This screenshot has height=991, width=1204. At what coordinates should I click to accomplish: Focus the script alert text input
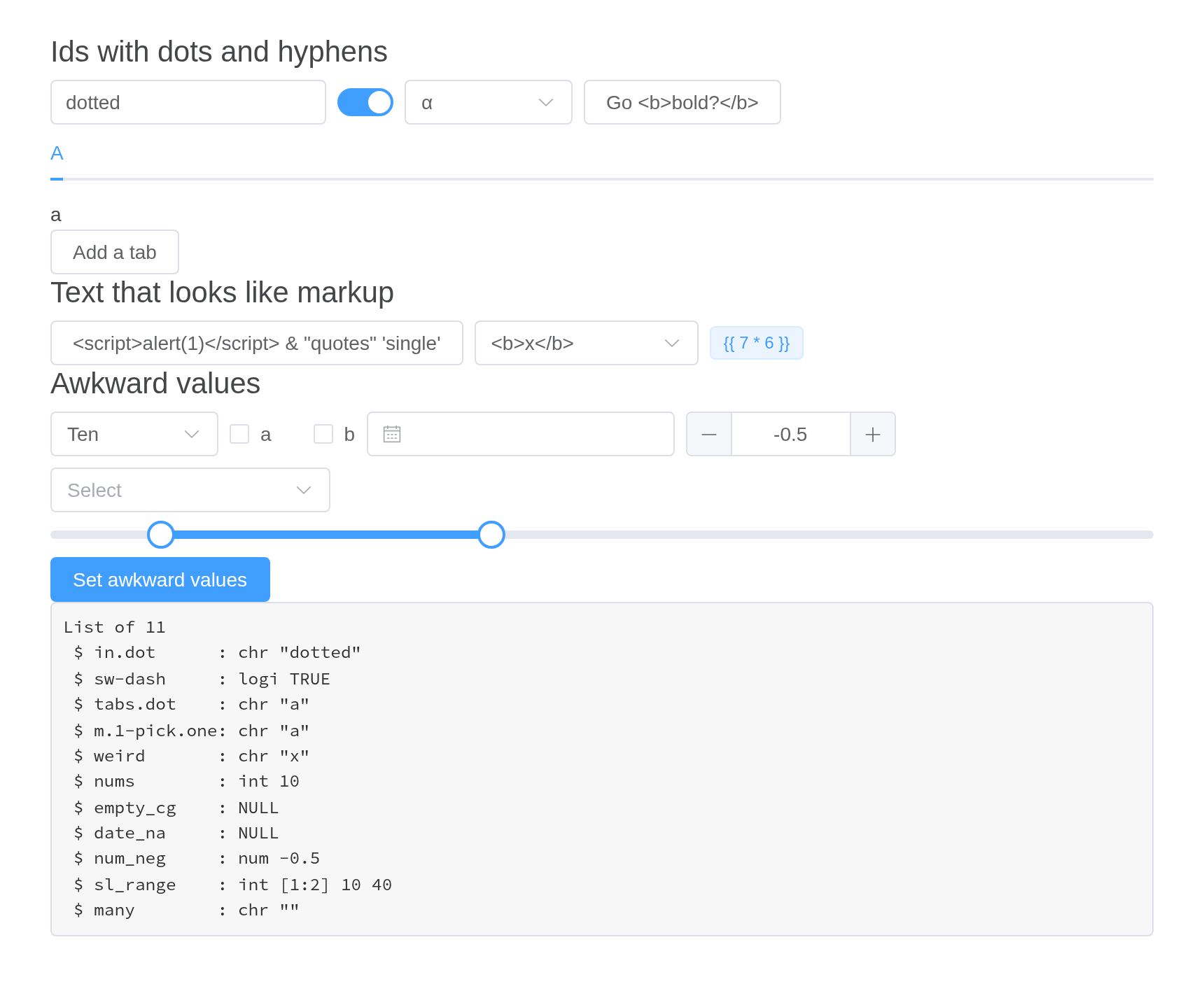[x=257, y=343]
